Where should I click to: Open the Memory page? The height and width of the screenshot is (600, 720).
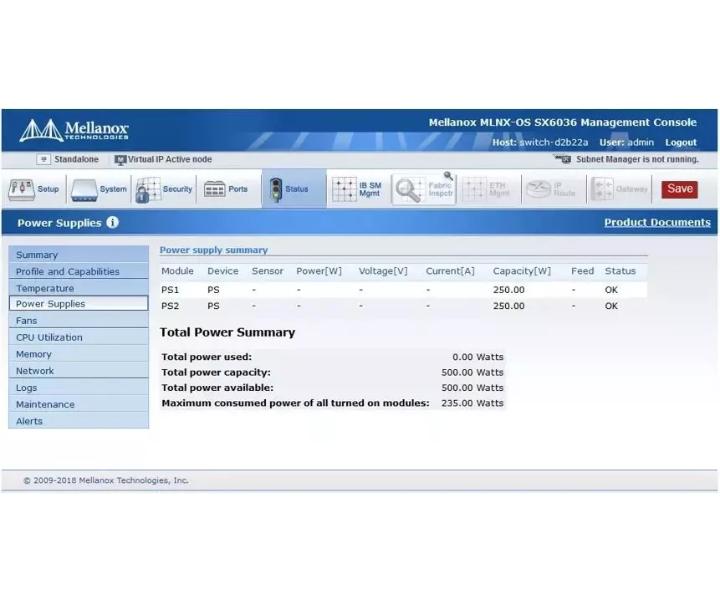coord(79,354)
